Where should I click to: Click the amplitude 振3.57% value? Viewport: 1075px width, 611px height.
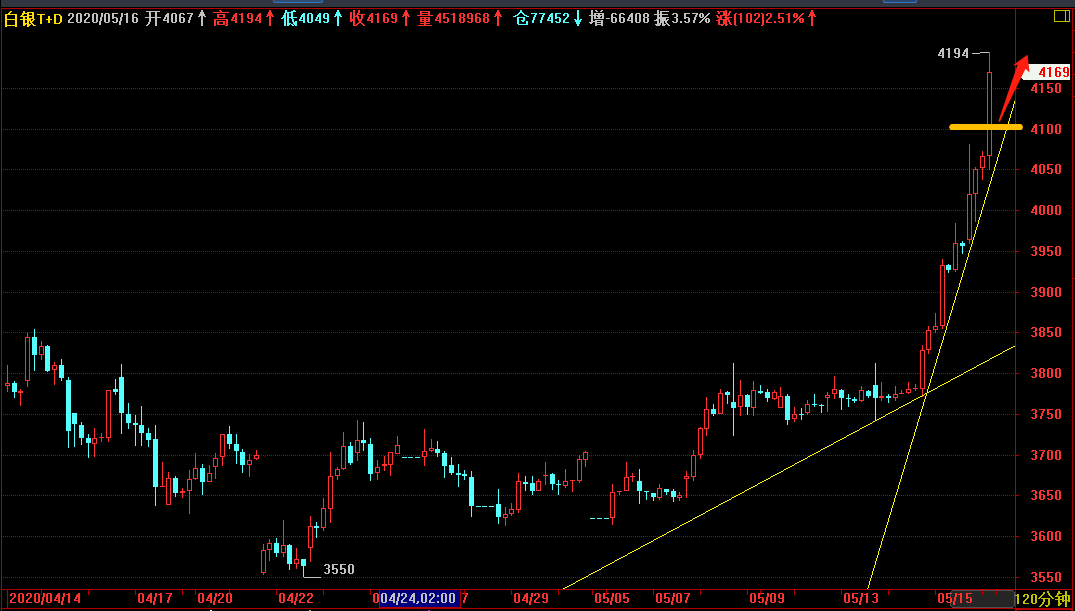click(x=682, y=19)
